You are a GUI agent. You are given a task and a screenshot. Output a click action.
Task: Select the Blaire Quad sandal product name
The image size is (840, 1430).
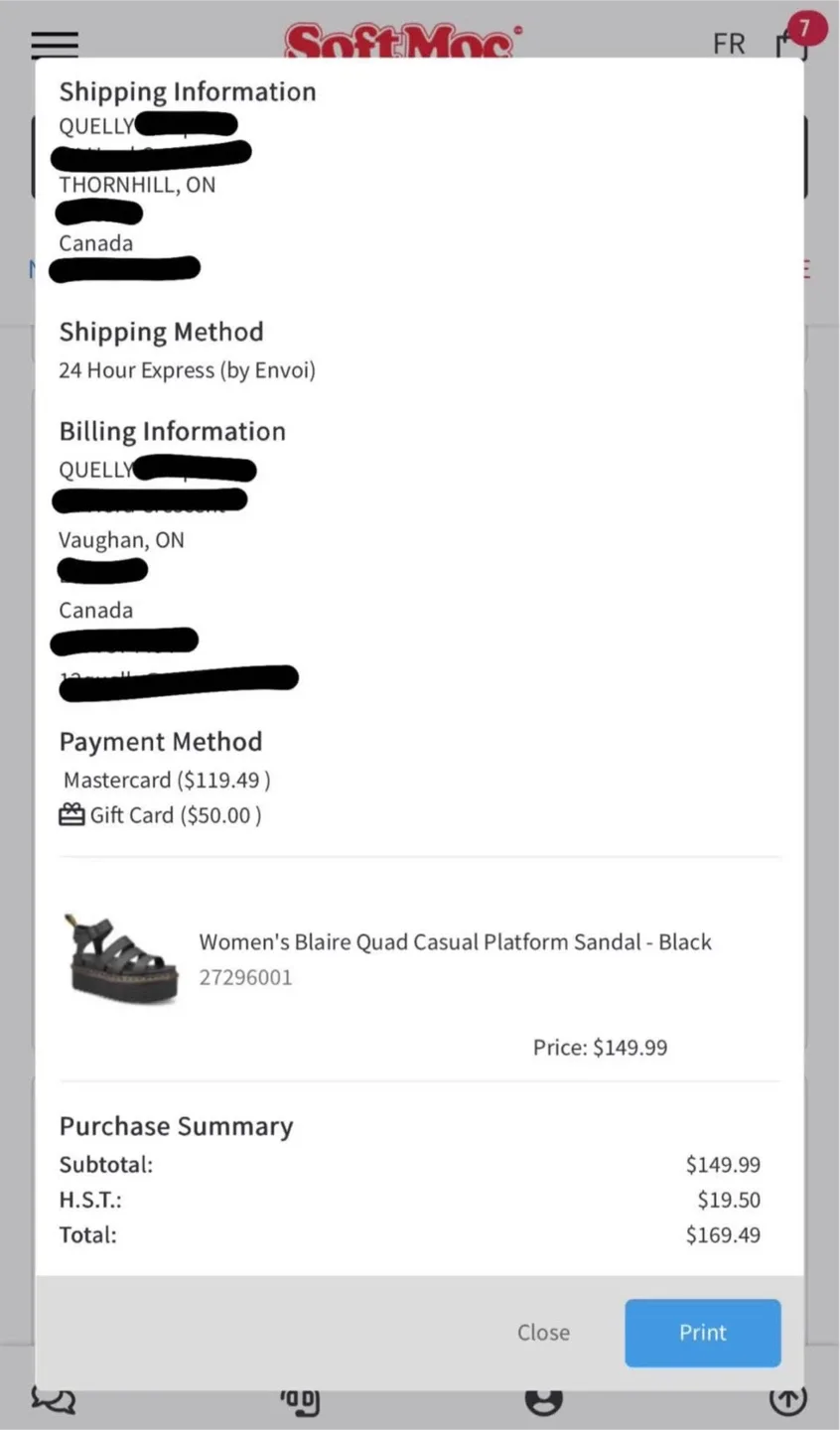coord(455,941)
